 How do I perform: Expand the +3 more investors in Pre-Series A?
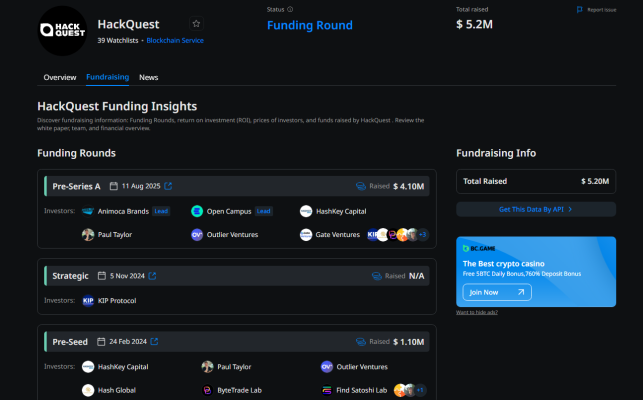click(x=423, y=235)
